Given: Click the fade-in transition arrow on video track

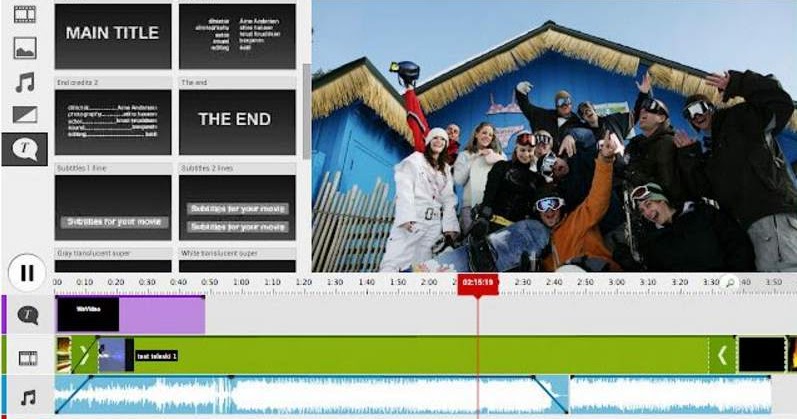Looking at the screenshot, I should coord(84,355).
